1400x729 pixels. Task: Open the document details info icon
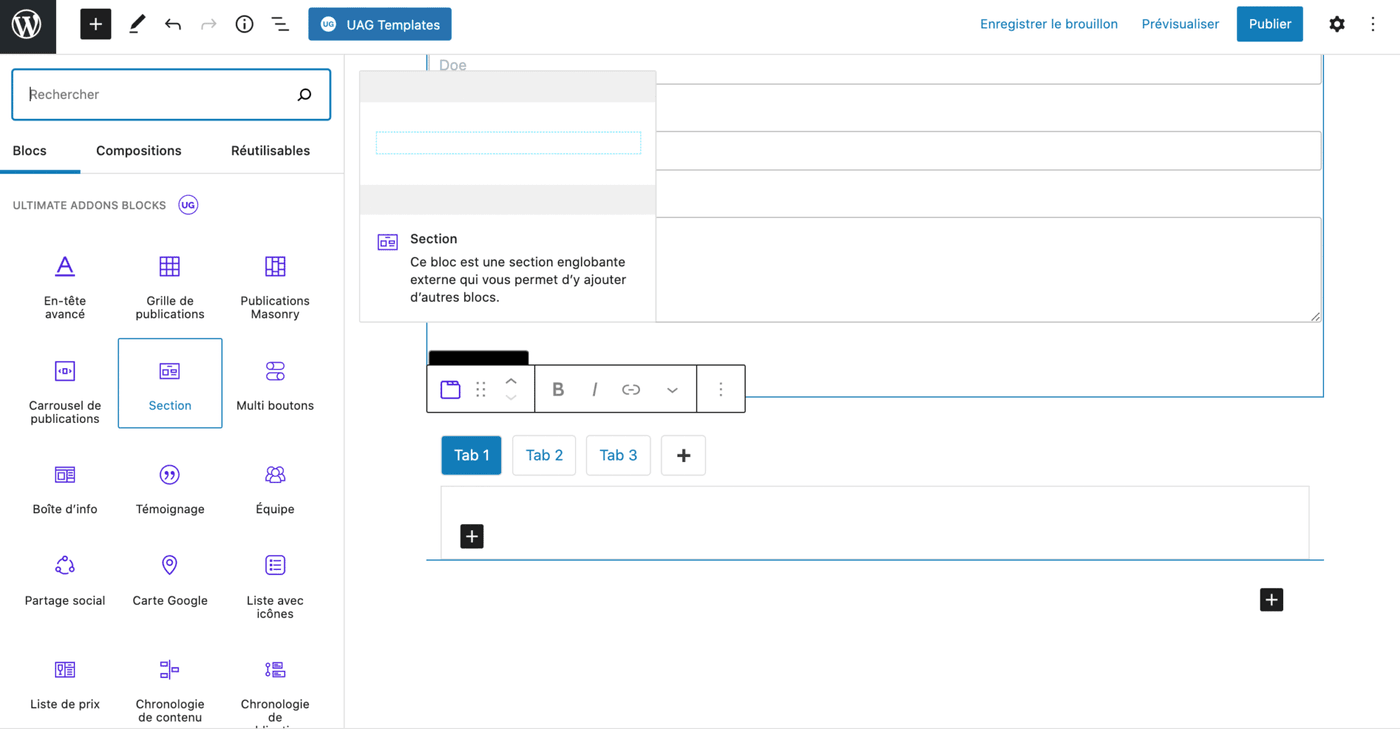coord(244,24)
